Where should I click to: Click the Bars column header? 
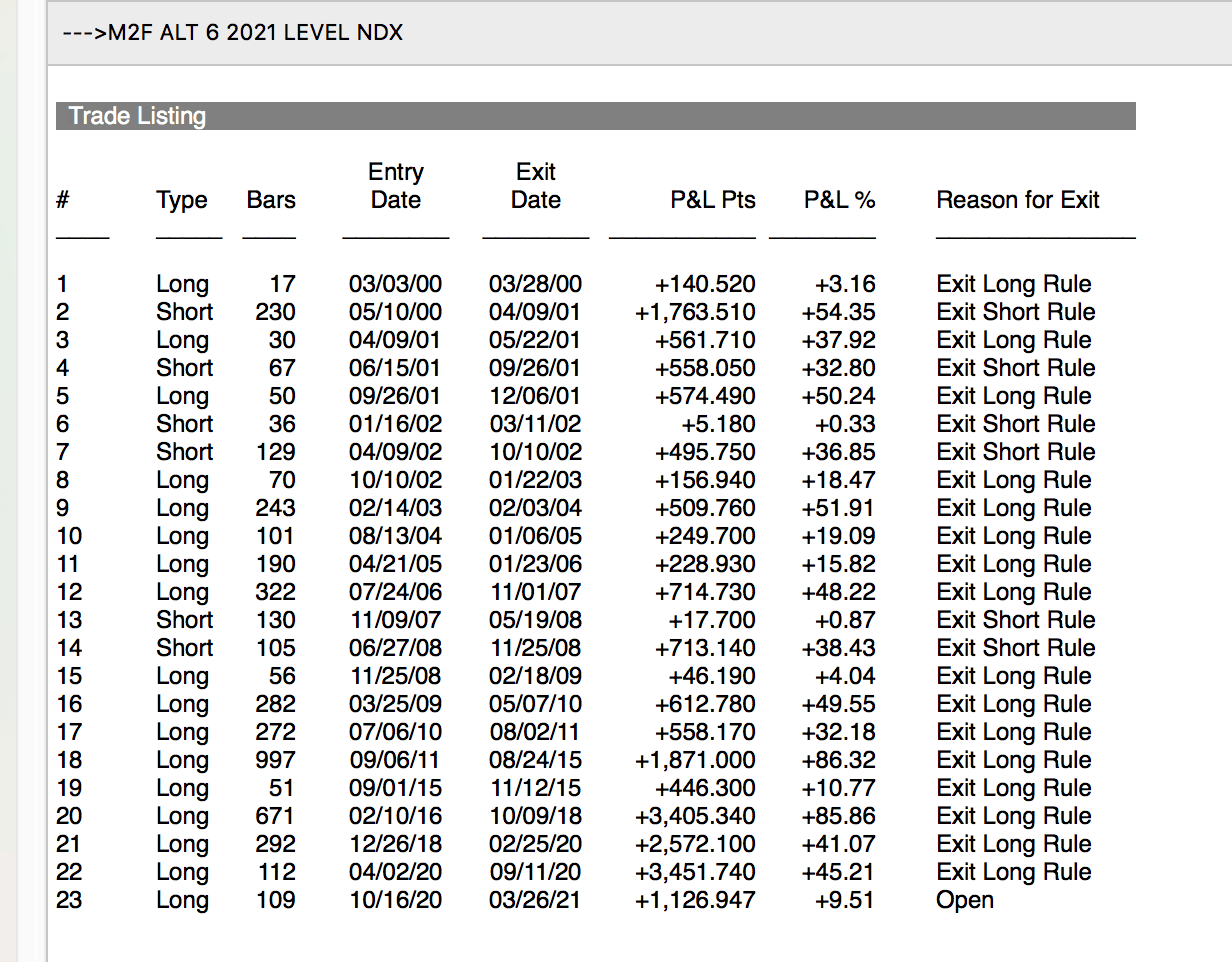[x=271, y=200]
